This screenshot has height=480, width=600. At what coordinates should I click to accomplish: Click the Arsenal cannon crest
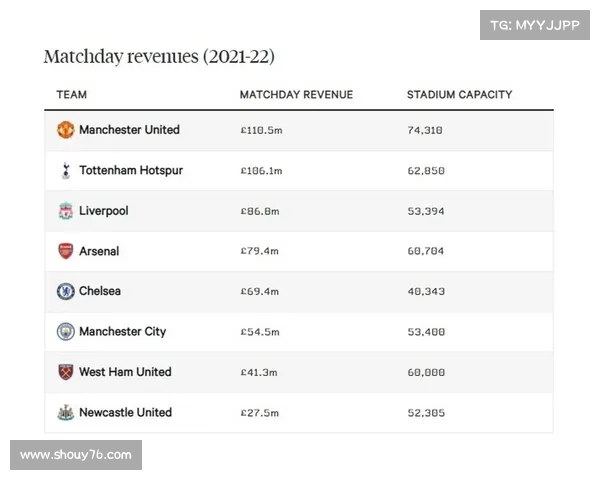pyautogui.click(x=66, y=251)
